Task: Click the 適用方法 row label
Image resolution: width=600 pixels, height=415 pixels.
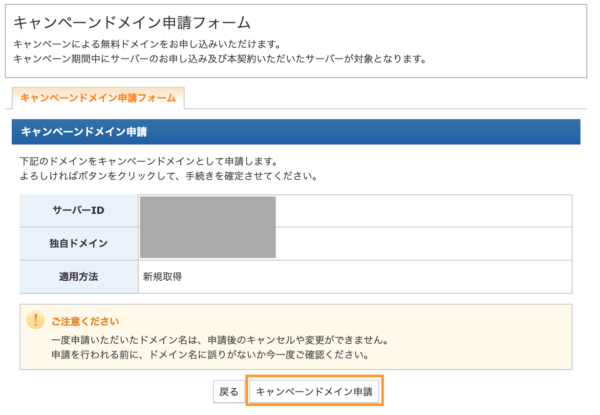Action: coord(79,275)
